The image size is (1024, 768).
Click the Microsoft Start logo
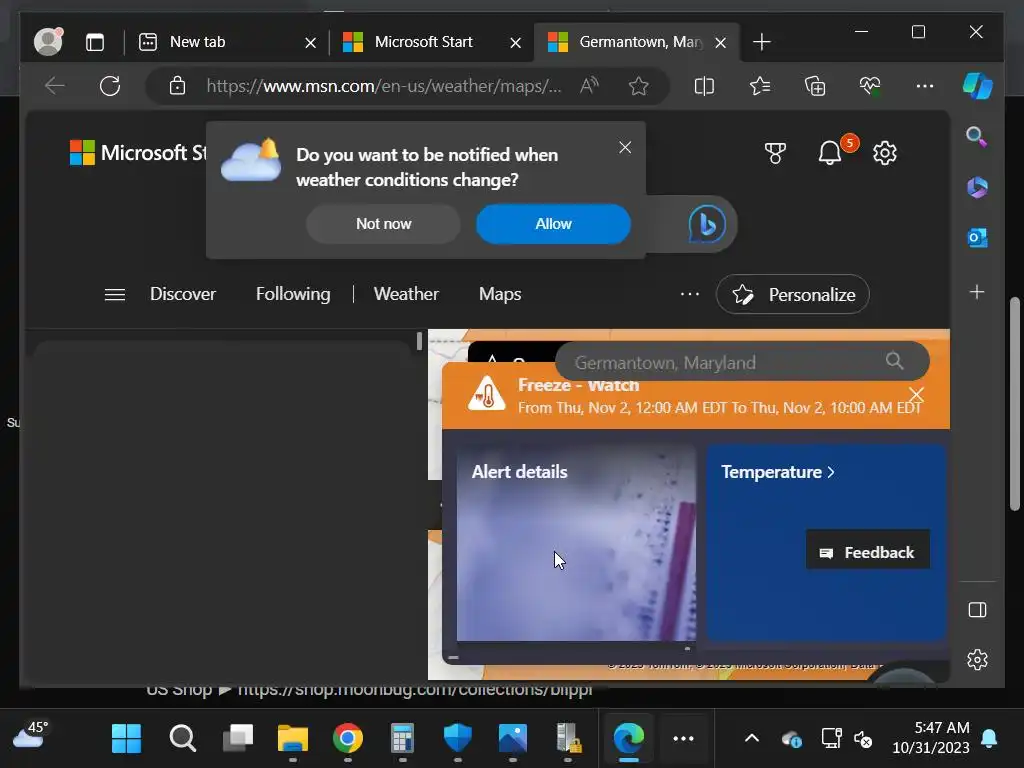pos(138,153)
